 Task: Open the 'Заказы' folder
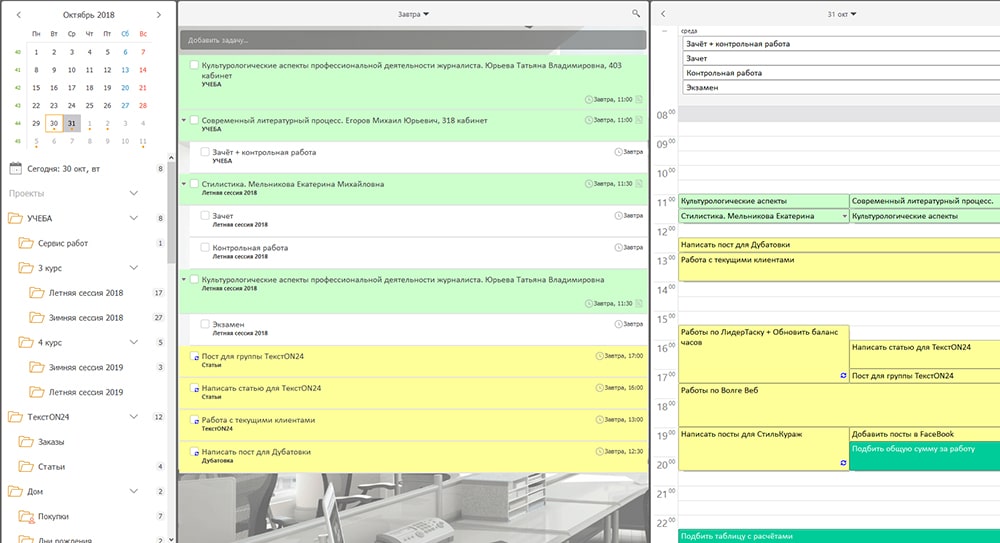point(51,442)
